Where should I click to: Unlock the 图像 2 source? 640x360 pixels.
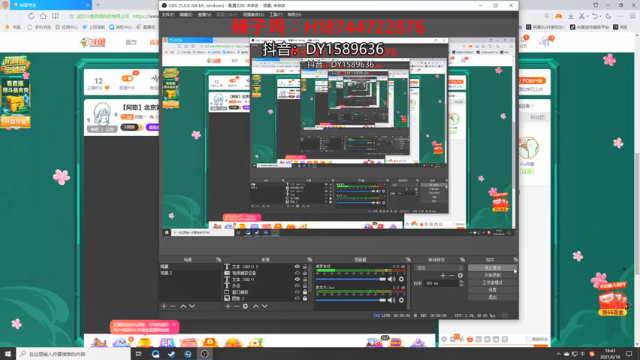tap(305, 298)
